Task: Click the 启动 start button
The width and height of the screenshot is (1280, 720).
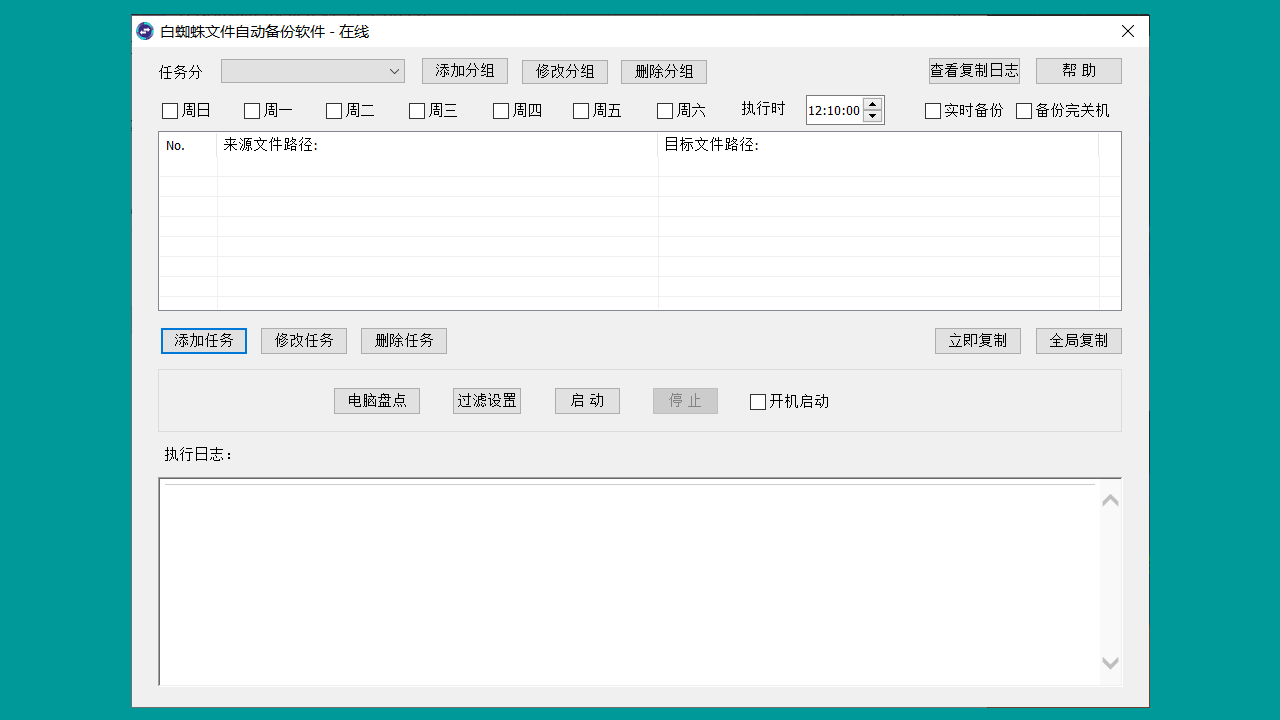Action: [x=587, y=401]
